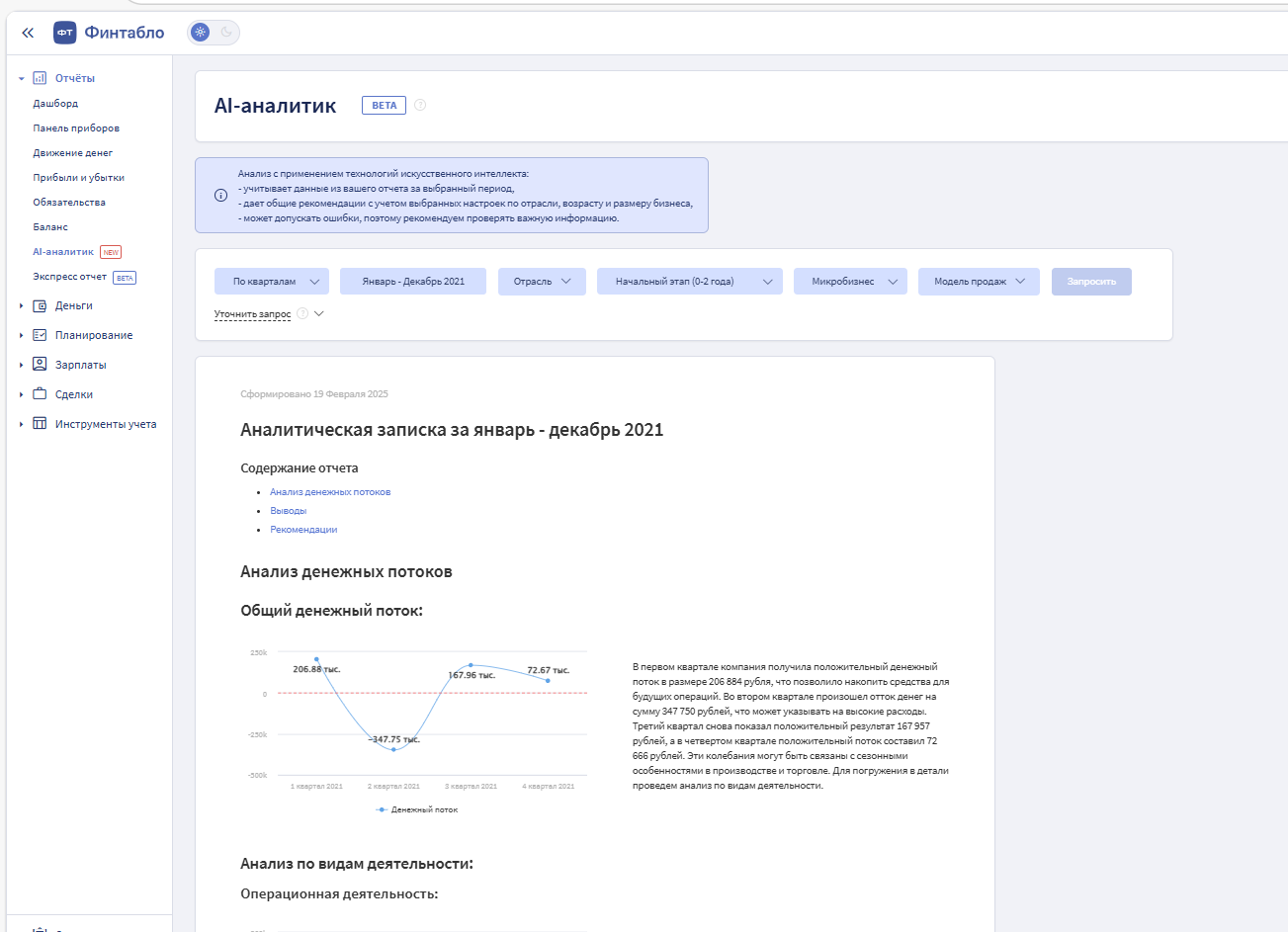Click help icon next to BETA badge
The height and width of the screenshot is (932, 1288).
click(420, 105)
